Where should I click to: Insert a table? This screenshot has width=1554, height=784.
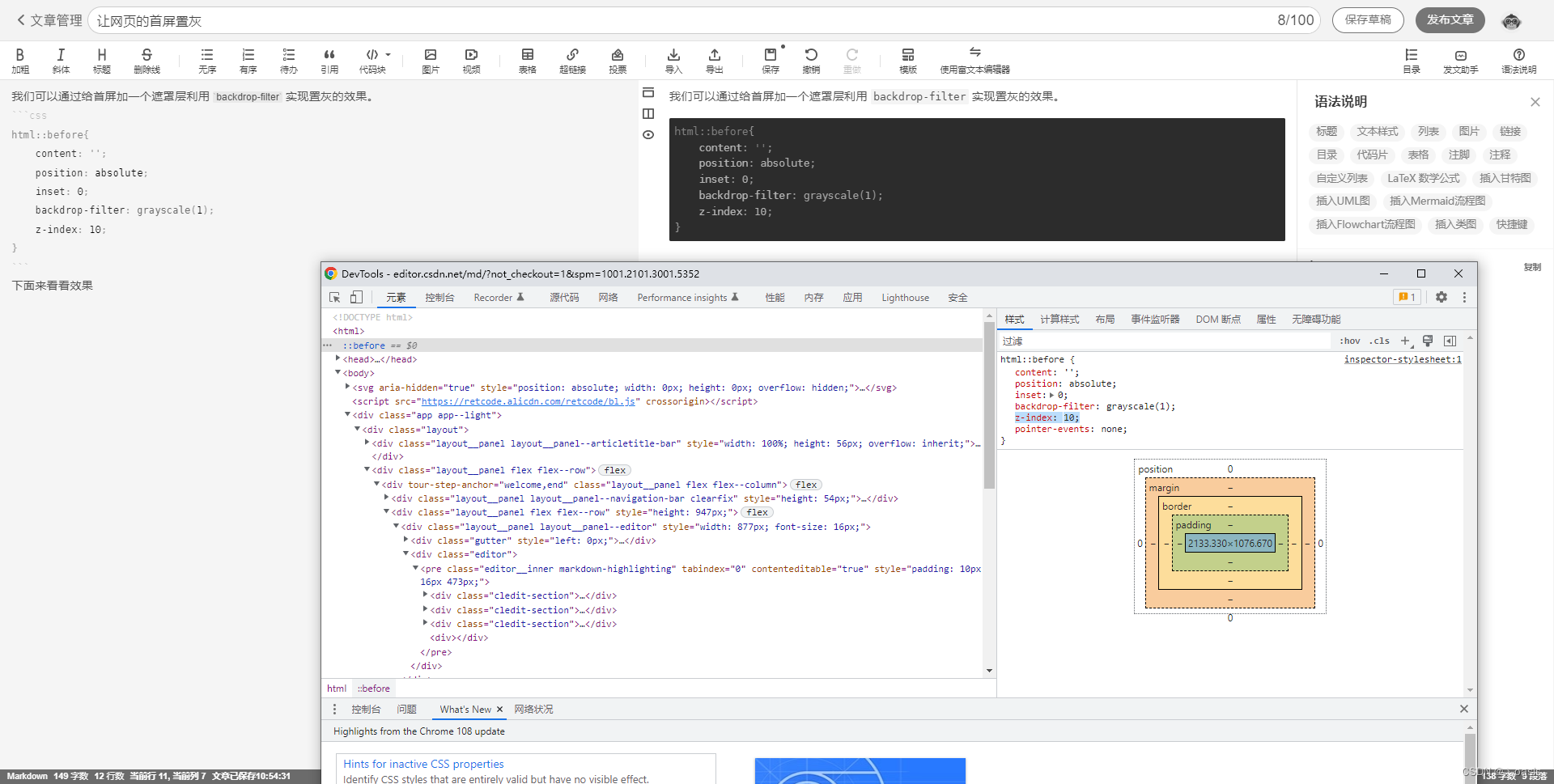click(x=528, y=60)
